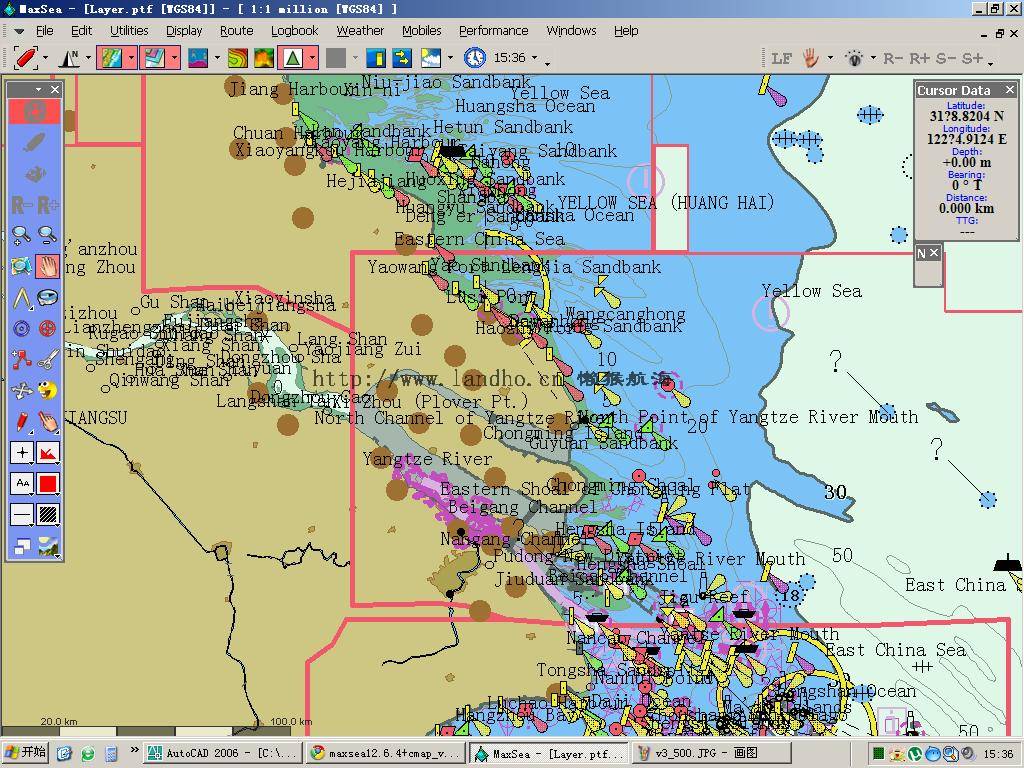This screenshot has width=1024, height=768.
Task: Close the Cursor Data panel
Action: coord(1010,89)
